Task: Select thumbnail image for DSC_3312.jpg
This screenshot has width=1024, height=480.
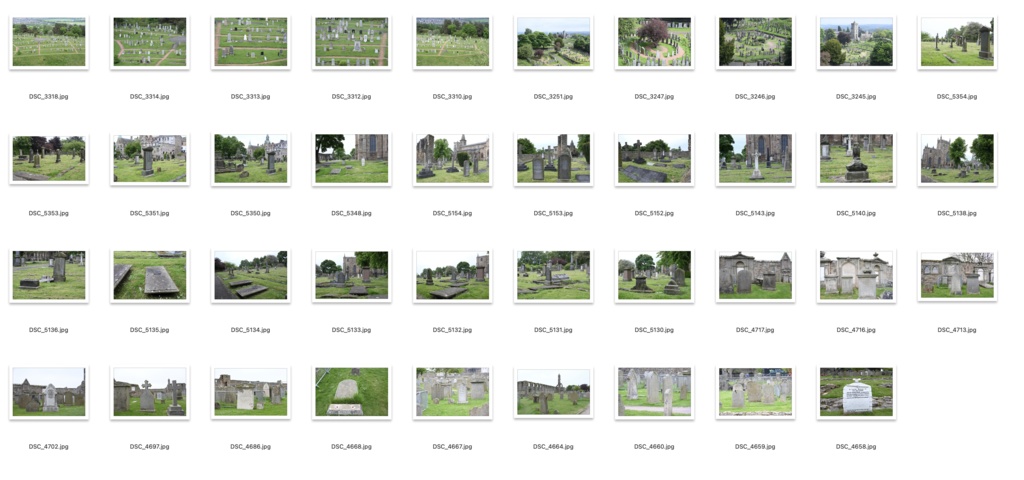Action: pyautogui.click(x=351, y=42)
